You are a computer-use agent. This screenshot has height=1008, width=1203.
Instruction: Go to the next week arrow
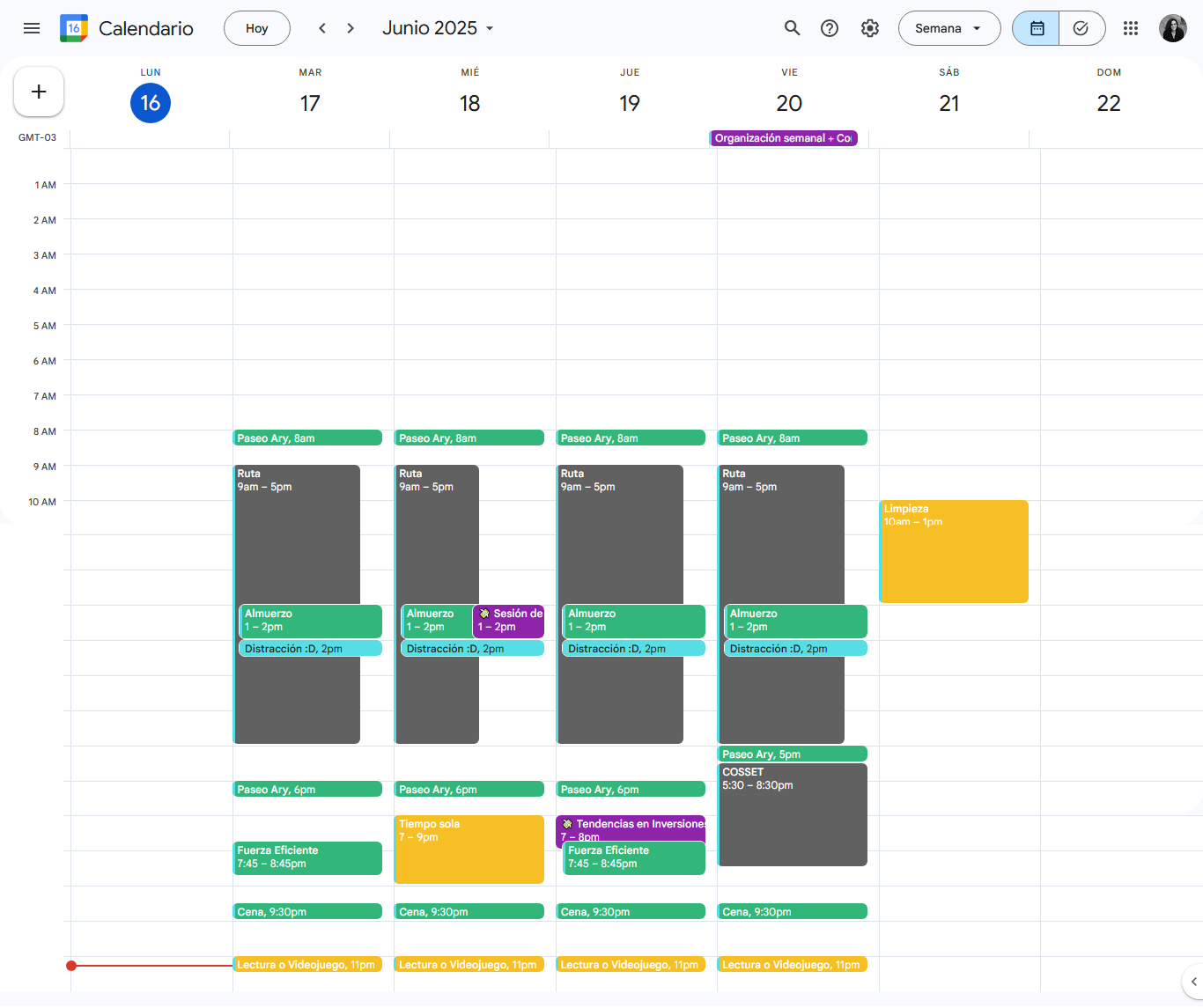pos(351,28)
